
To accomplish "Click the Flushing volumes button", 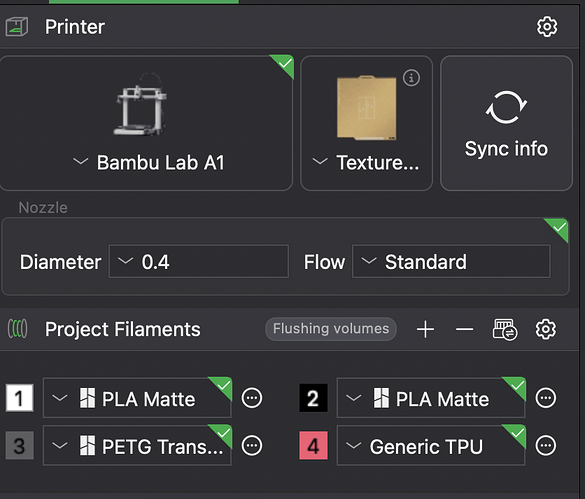I will [331, 329].
